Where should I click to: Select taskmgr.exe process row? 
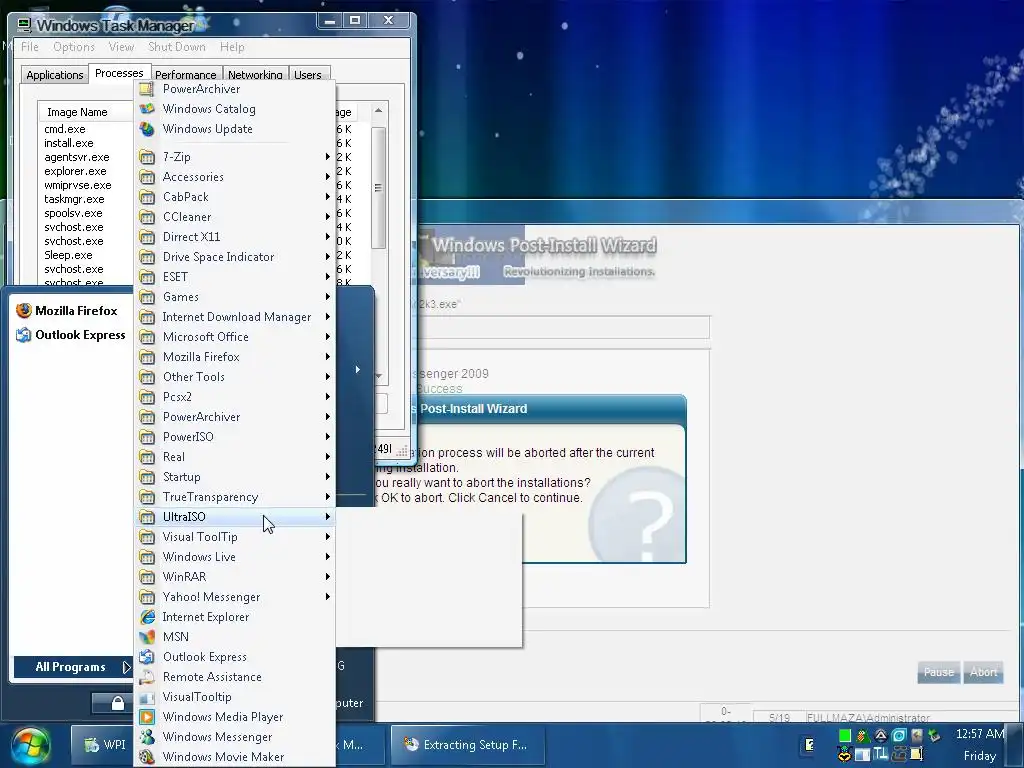tap(74, 199)
